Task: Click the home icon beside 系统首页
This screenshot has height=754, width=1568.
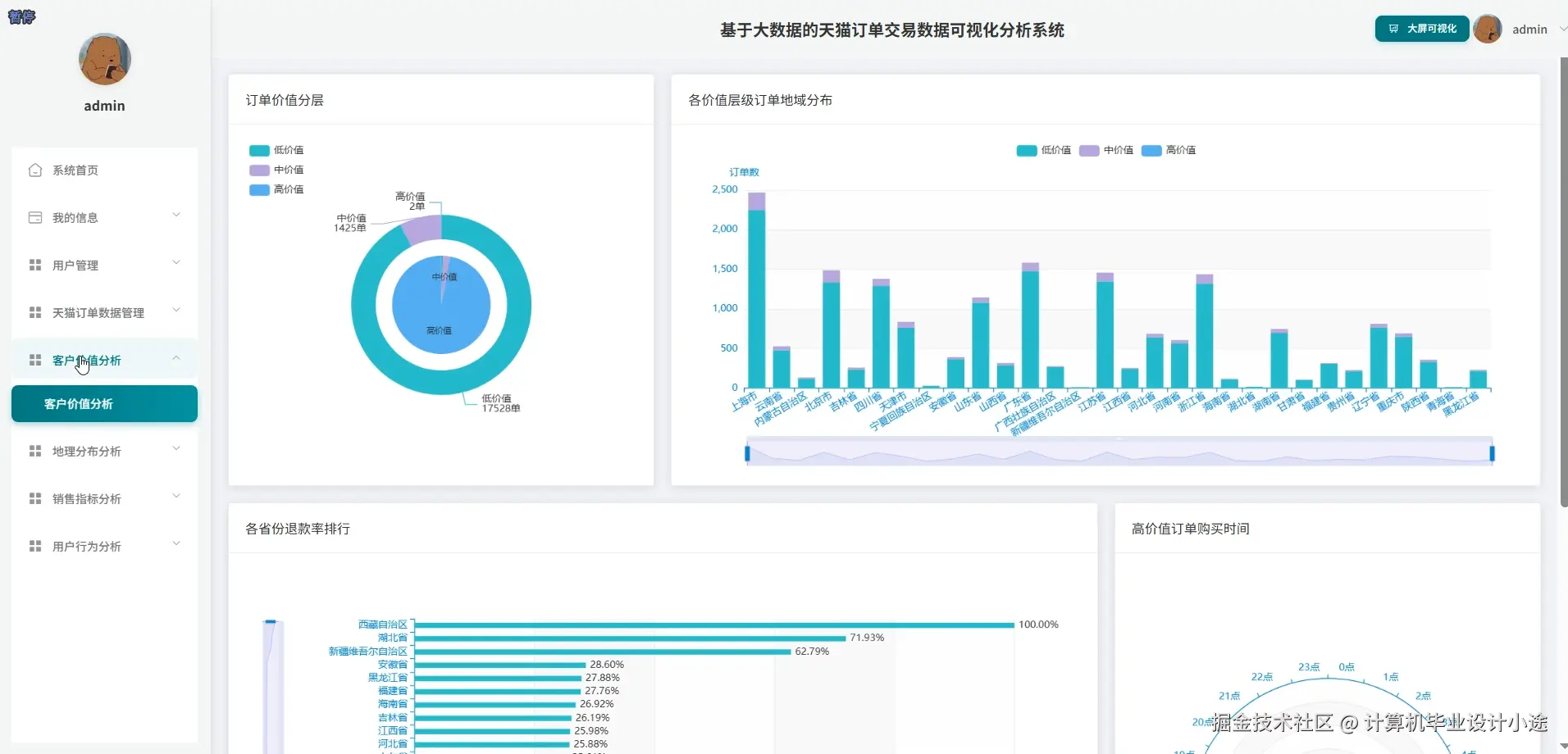Action: coord(35,170)
